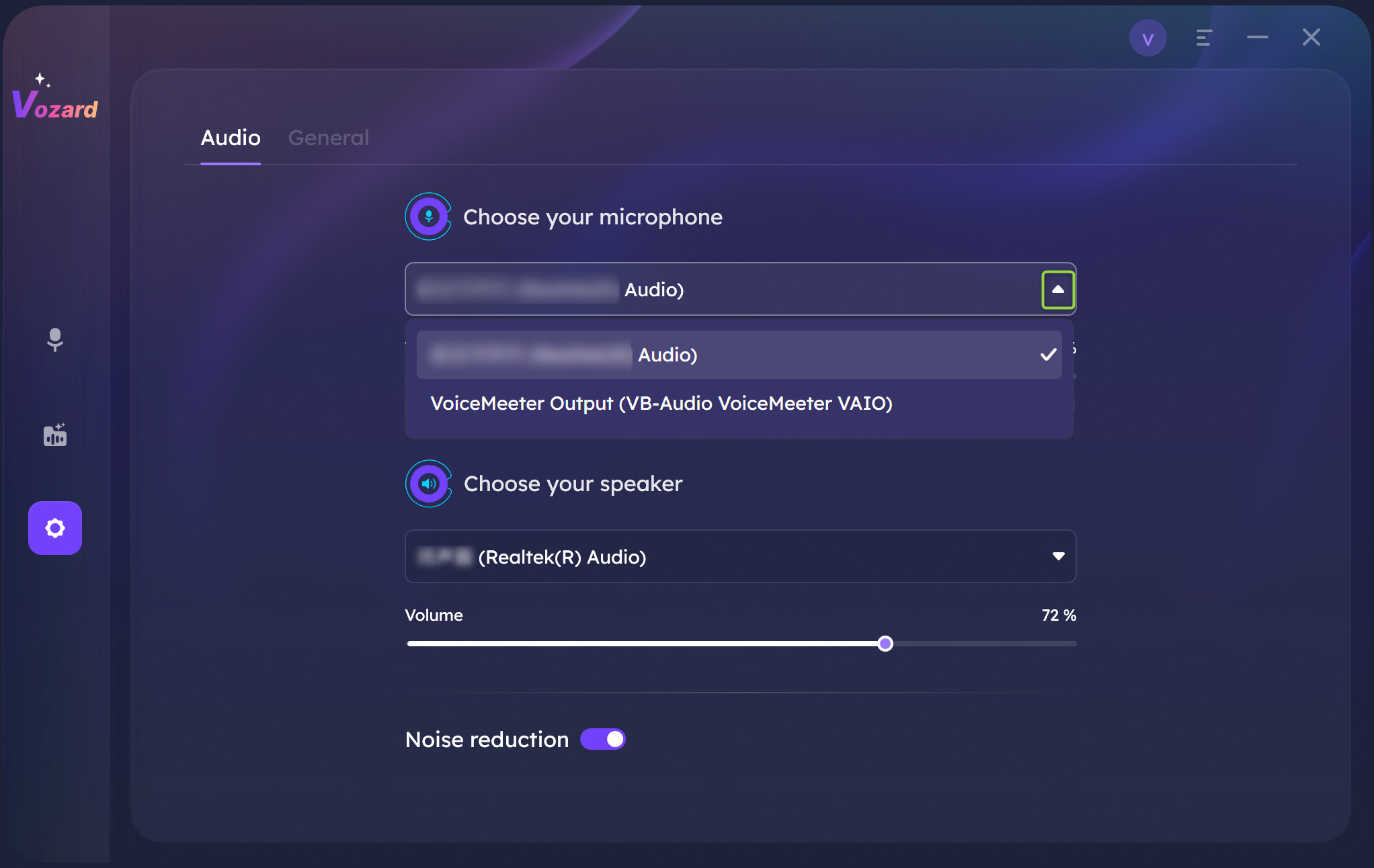Screen dimensions: 1374x868
Task: Select VoiceMeeter Output VAIO microphone option
Action: (x=661, y=402)
